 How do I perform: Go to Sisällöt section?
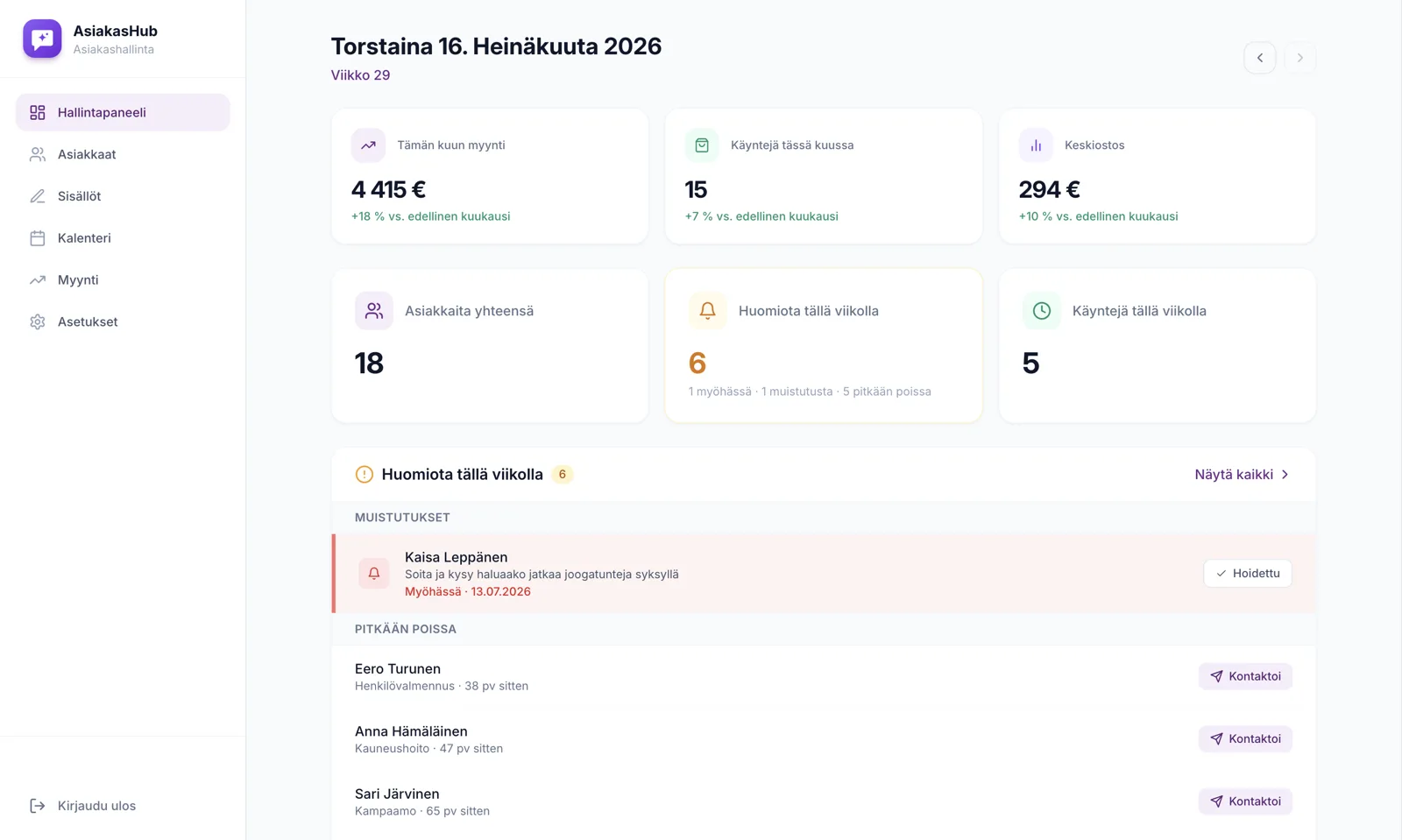coord(123,196)
